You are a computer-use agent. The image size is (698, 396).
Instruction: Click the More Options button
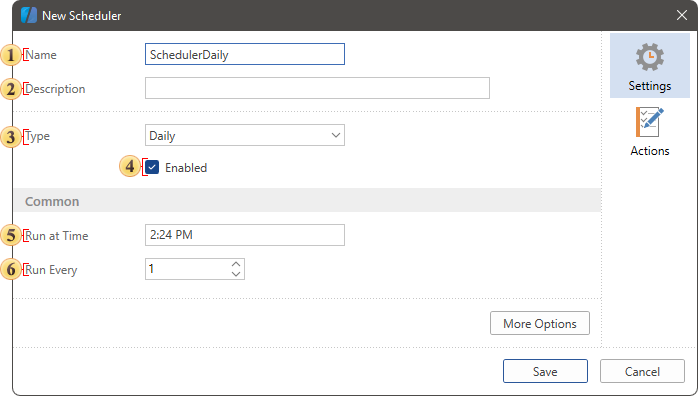[540, 323]
